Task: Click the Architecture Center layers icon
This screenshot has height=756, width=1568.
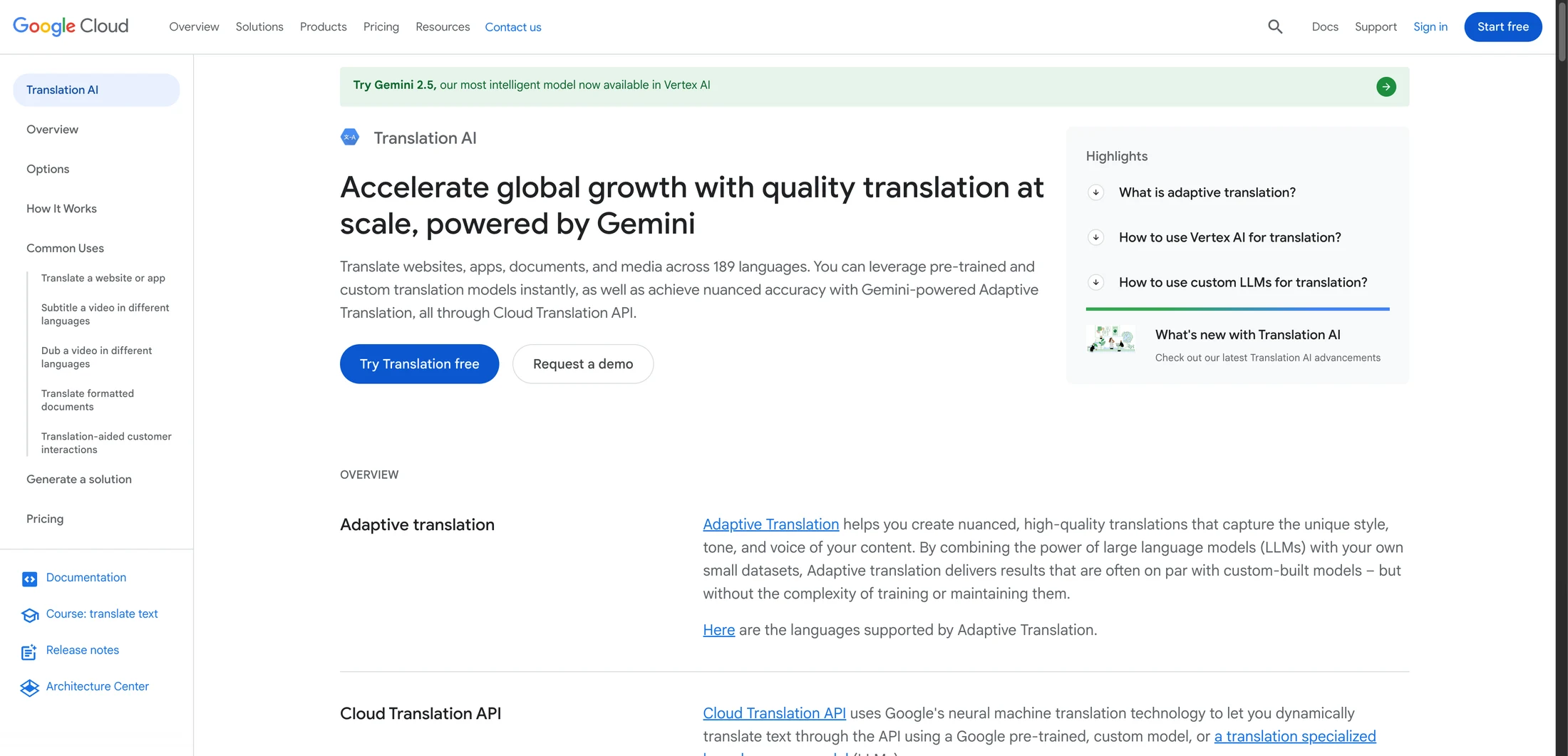Action: [x=29, y=688]
